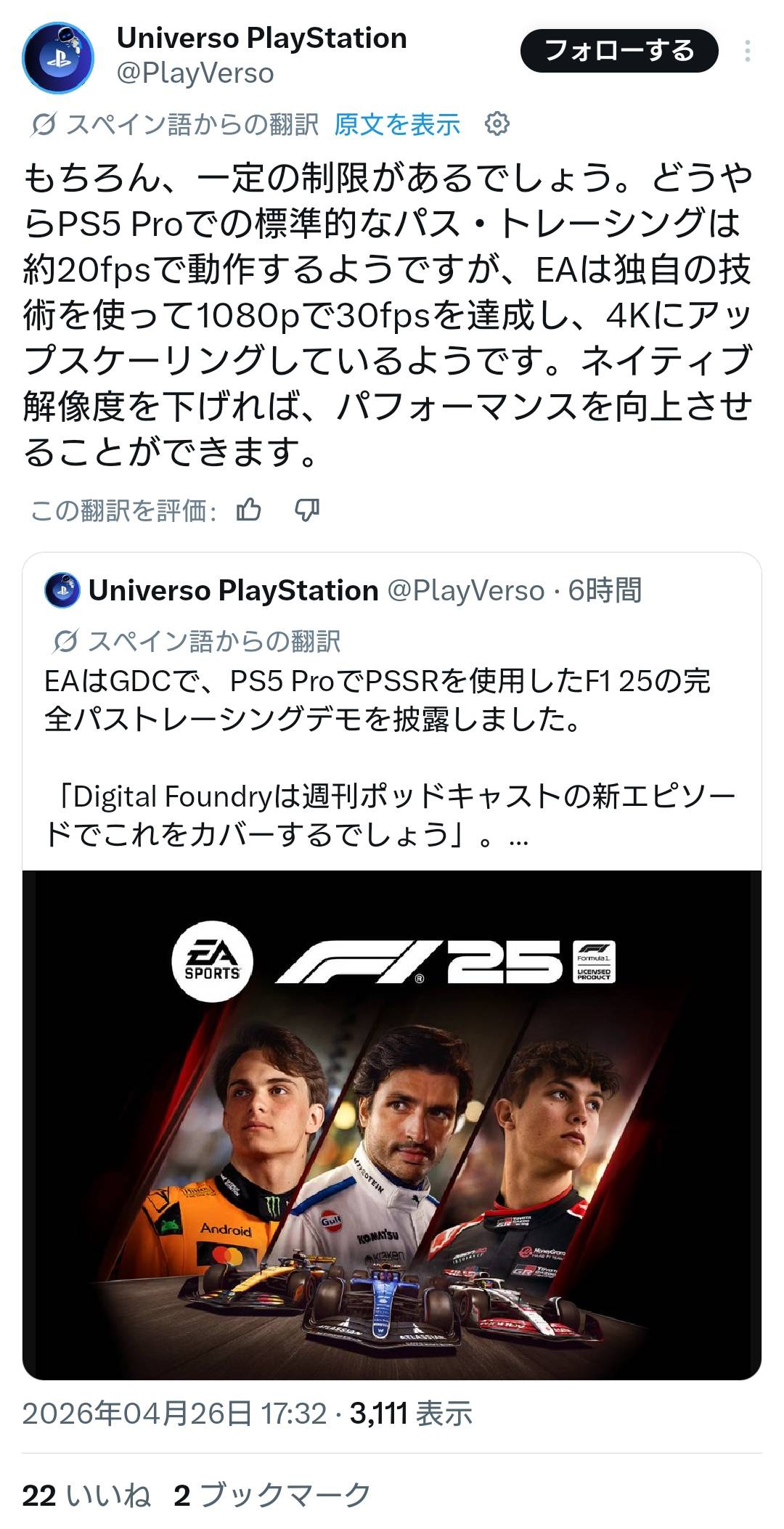Click the tweet timestamp 2026年04月26日 17:32
This screenshot has width=784, height=1529.
174,1414
